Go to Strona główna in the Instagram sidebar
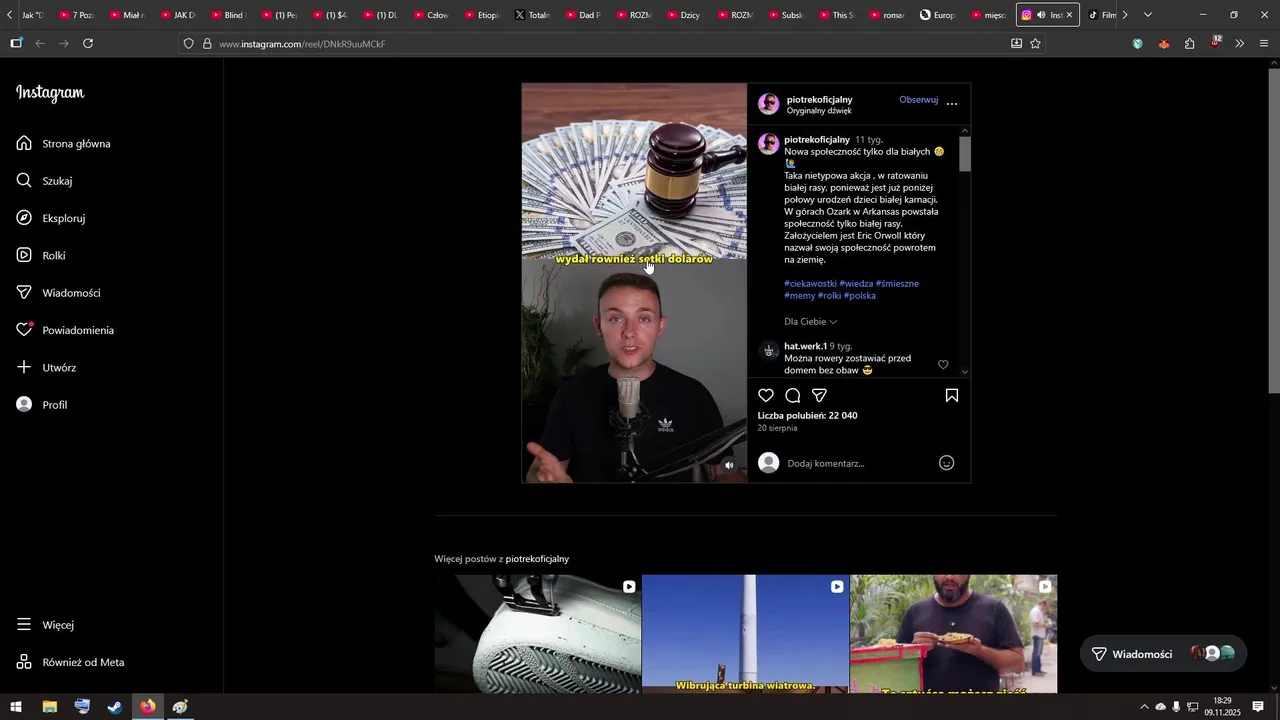This screenshot has width=1280, height=720. (x=76, y=144)
